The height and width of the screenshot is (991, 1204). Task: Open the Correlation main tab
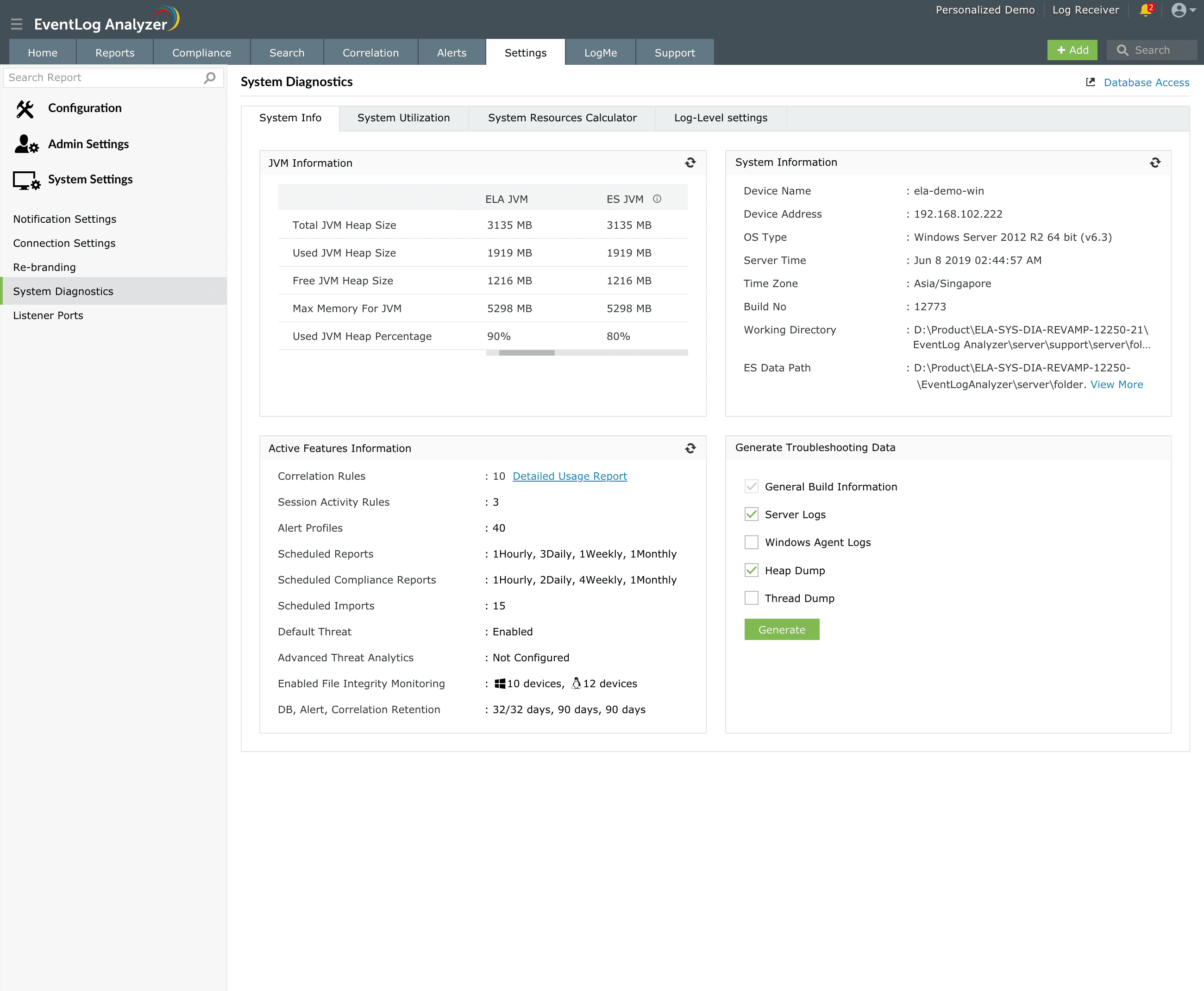[x=370, y=53]
